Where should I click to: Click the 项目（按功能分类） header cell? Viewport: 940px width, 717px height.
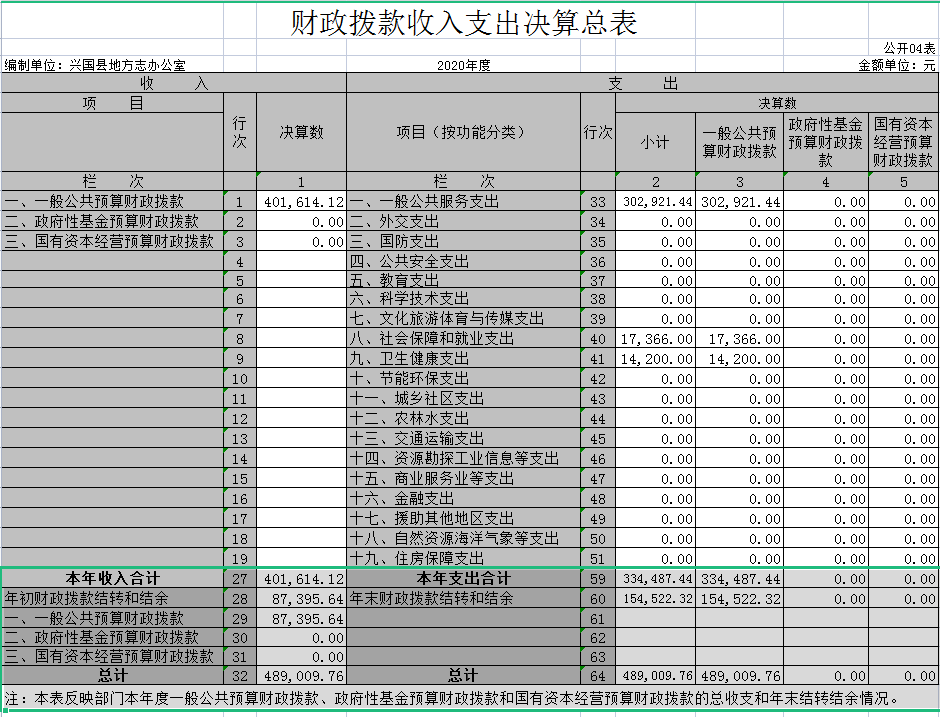463,132
